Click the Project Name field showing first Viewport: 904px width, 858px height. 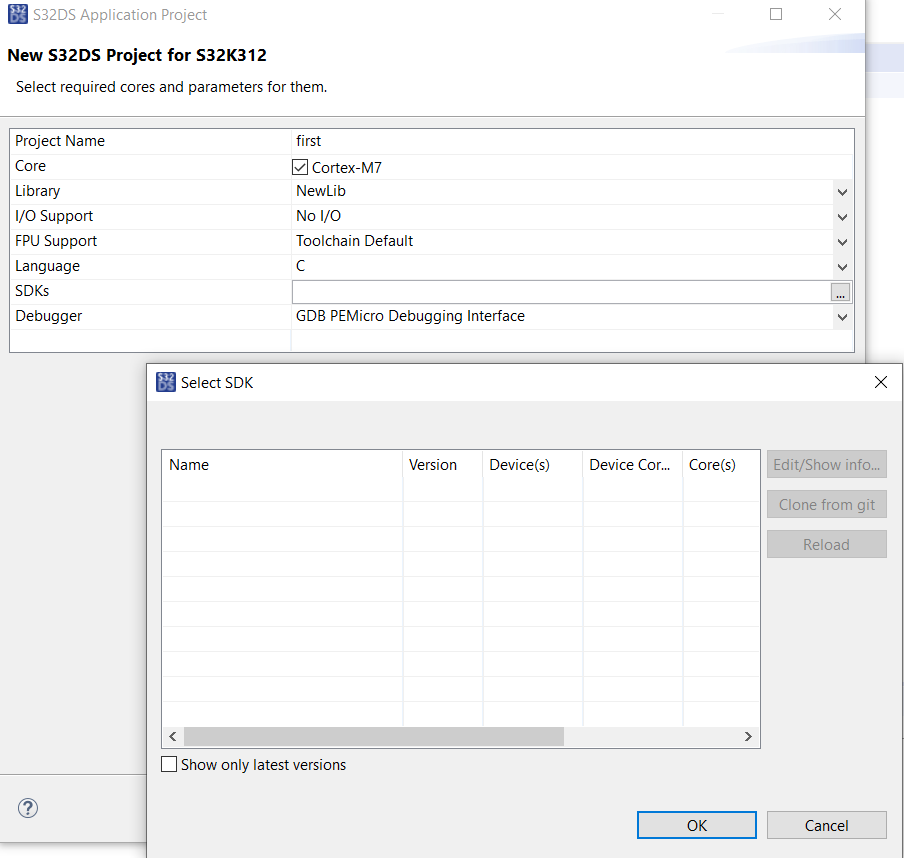click(400, 141)
